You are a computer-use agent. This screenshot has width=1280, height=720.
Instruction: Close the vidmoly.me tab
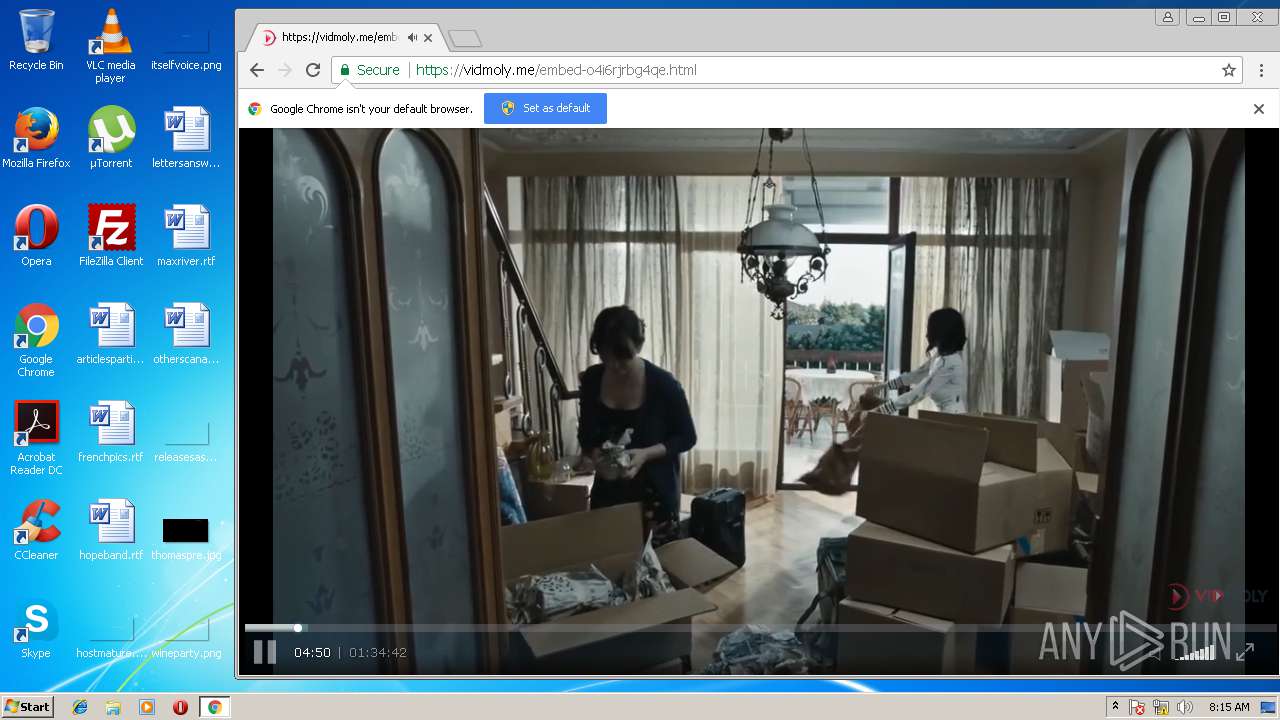(x=428, y=38)
